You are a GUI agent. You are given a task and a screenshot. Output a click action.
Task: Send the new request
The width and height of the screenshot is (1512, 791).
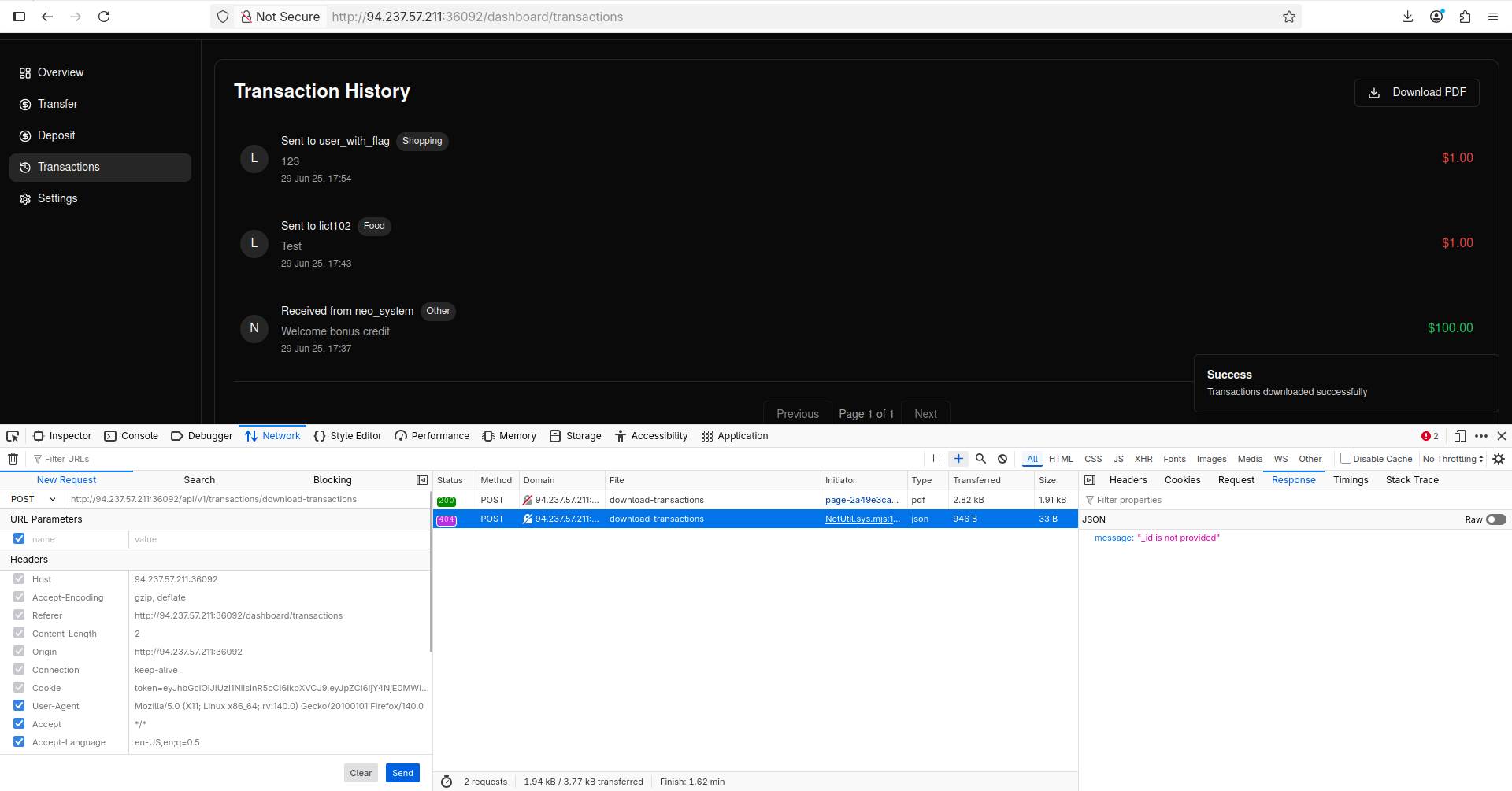[402, 773]
